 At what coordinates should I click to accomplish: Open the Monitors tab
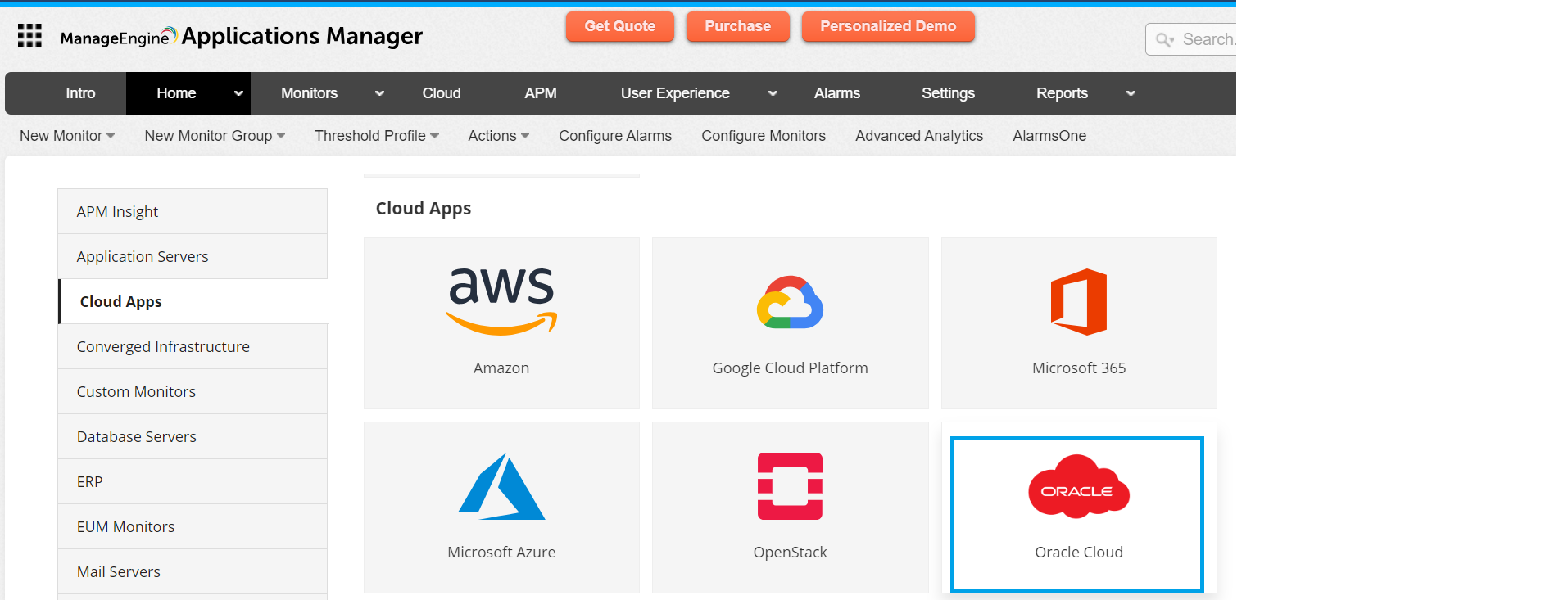point(309,93)
